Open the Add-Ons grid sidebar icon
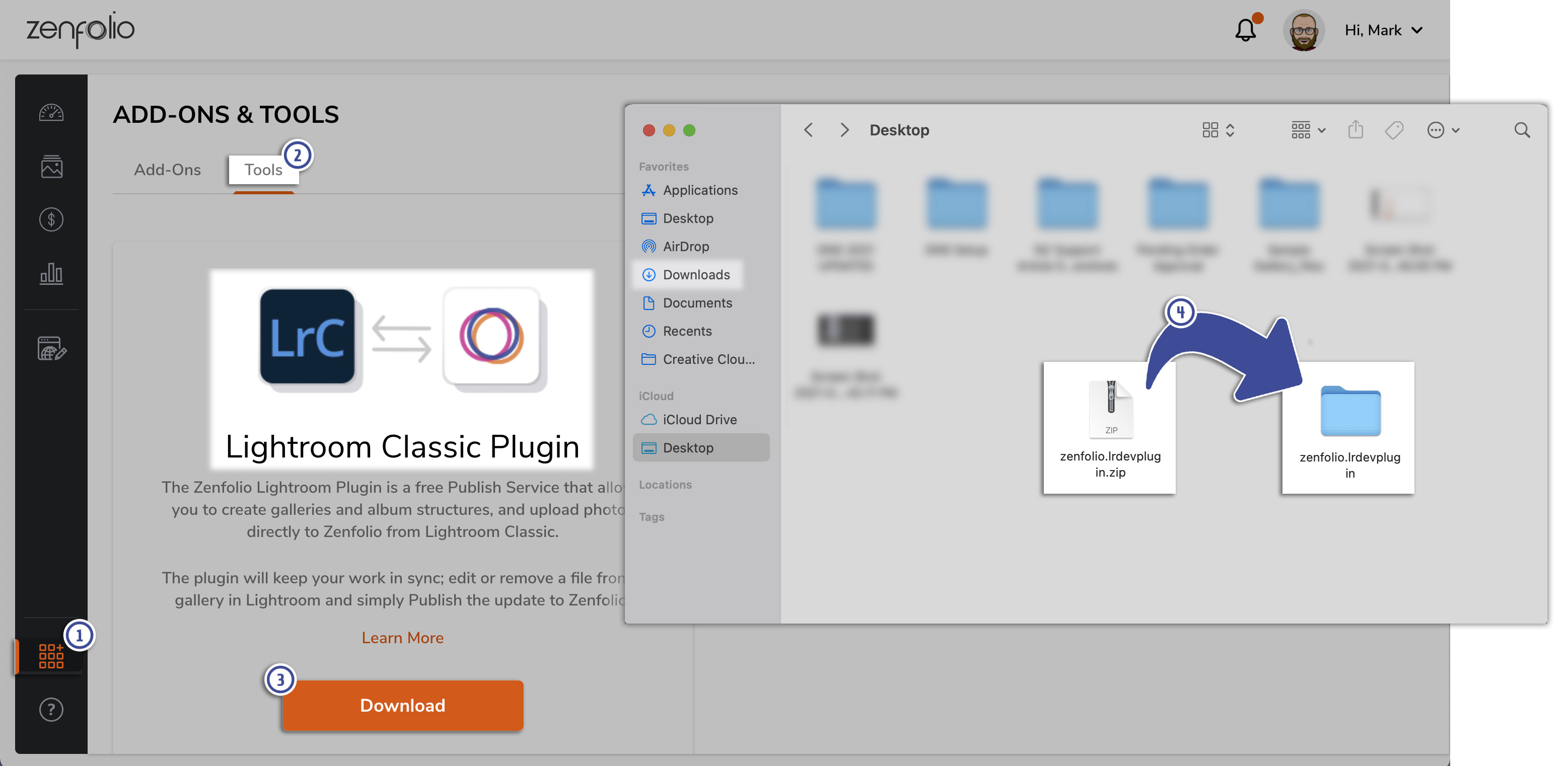This screenshot has height=766, width=1568. [x=51, y=656]
